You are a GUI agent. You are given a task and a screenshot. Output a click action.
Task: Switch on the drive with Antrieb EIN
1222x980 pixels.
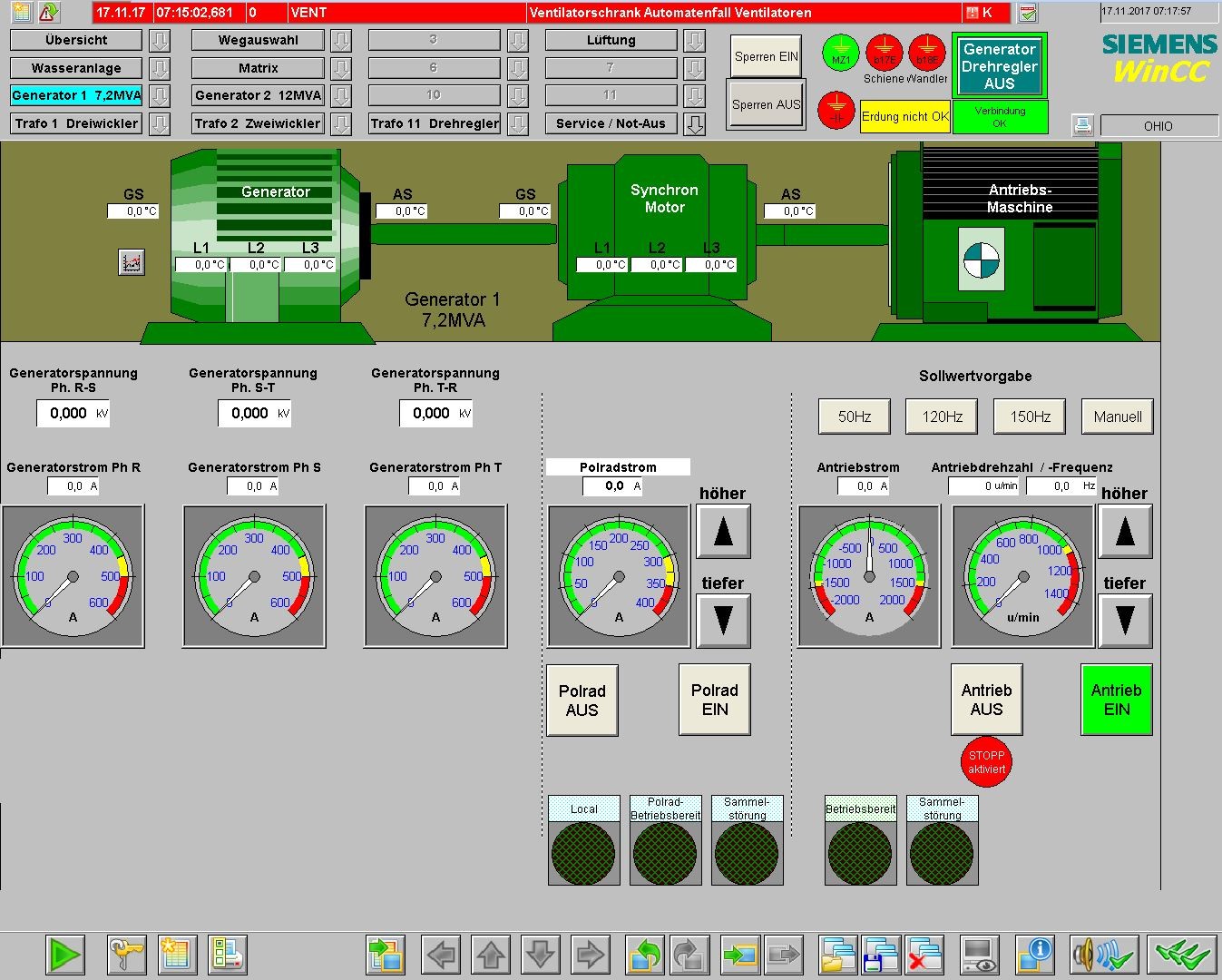1116,700
